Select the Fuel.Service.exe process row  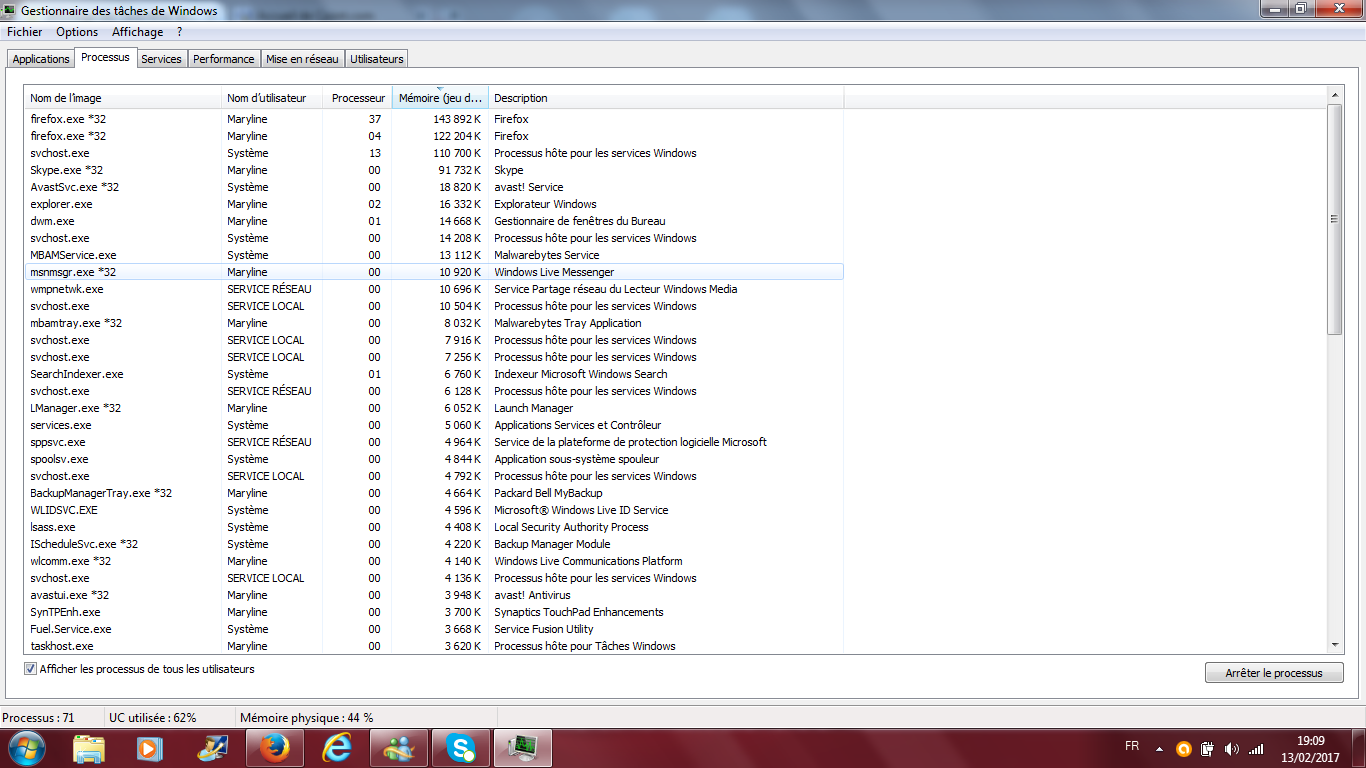tap(434, 629)
